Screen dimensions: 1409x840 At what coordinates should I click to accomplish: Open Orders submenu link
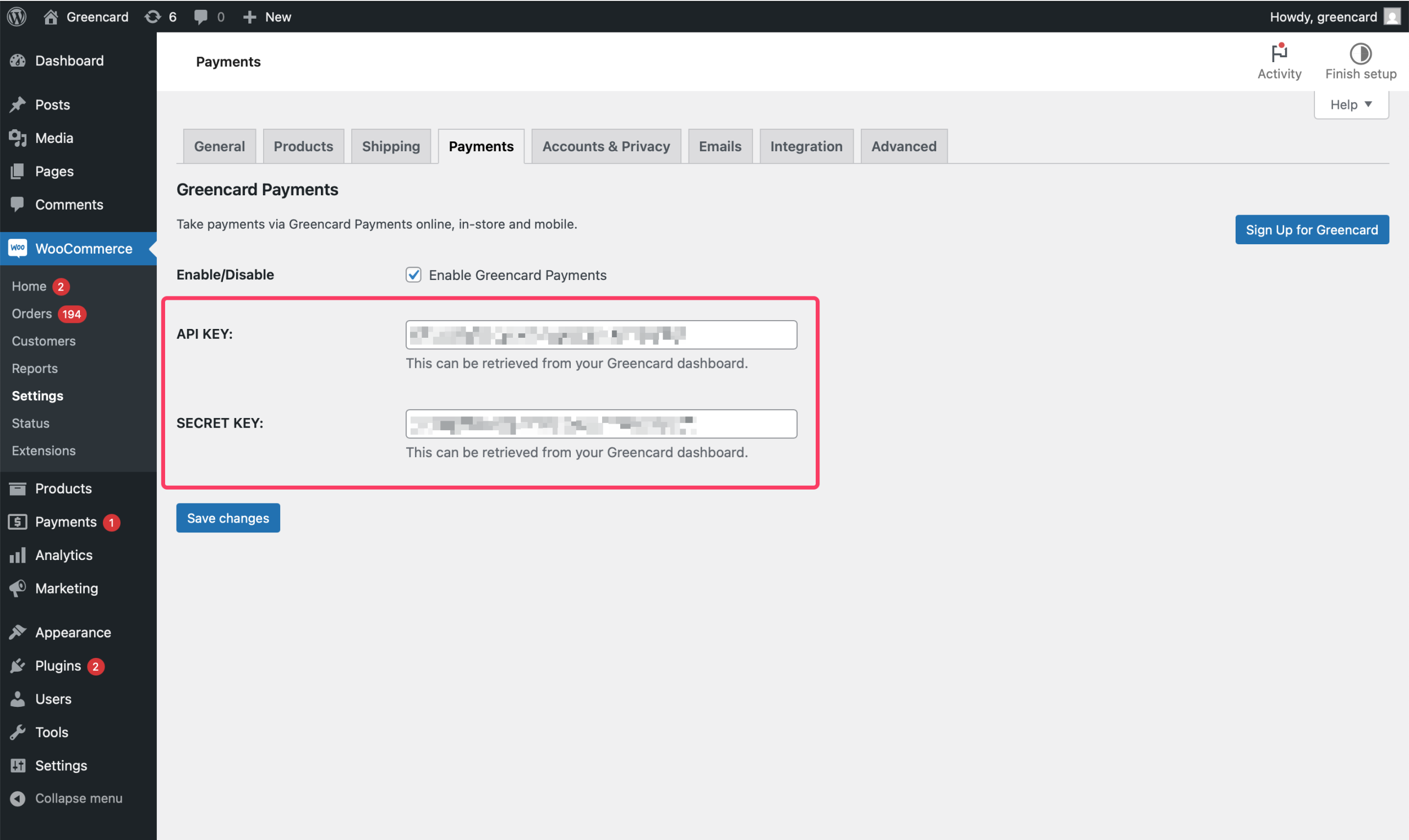pos(32,314)
